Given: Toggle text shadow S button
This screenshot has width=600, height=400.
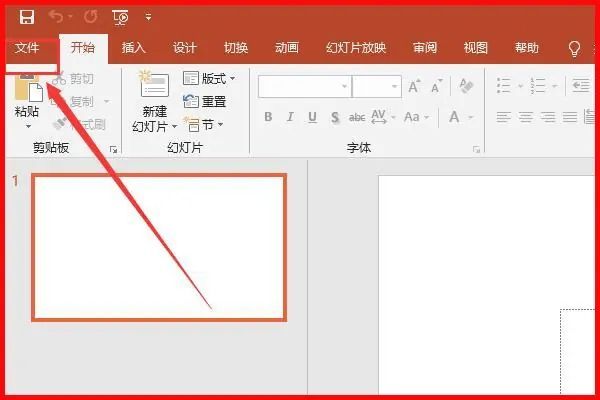Looking at the screenshot, I should (335, 117).
